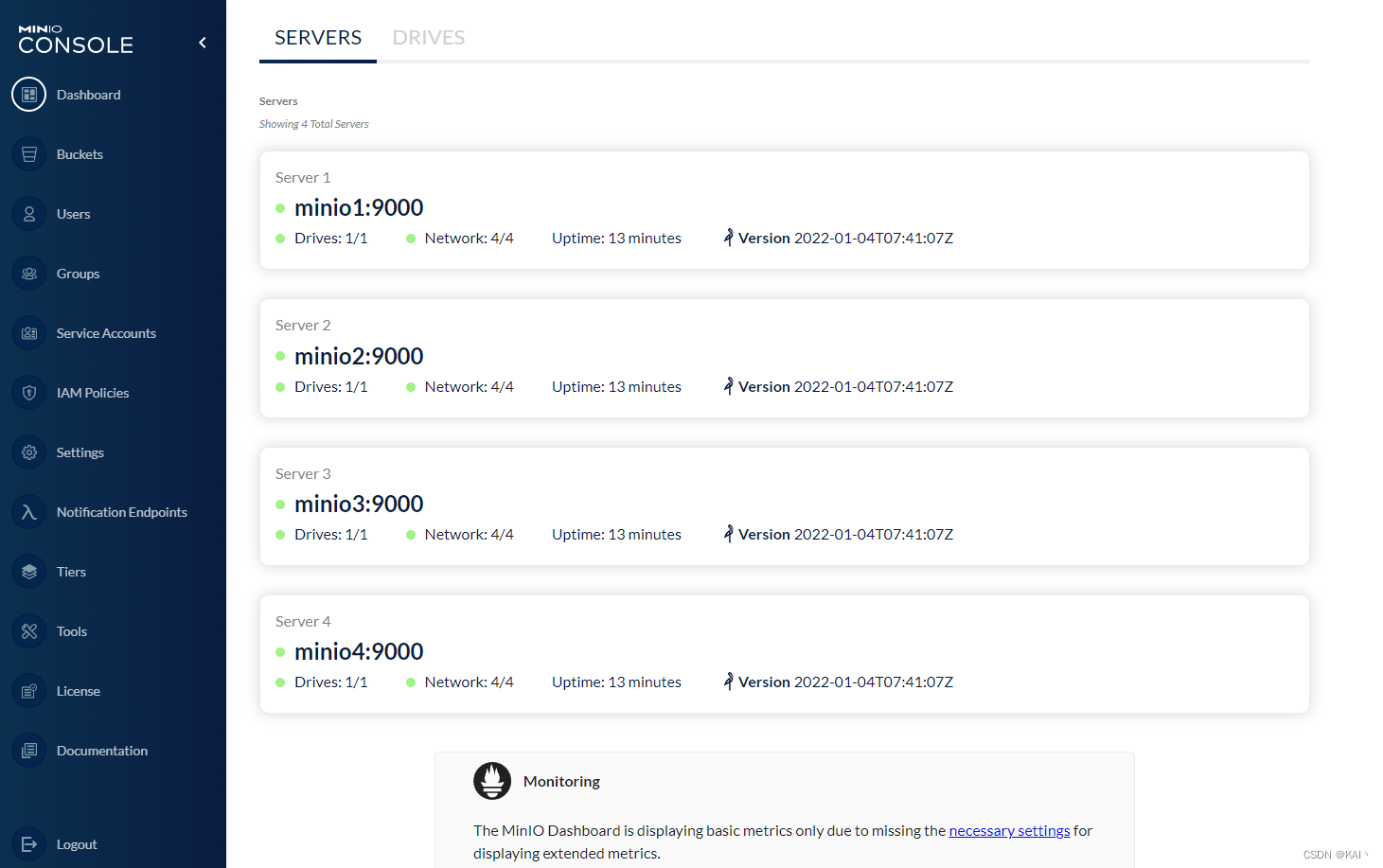Click the green status dot beside minio1:9000
Image resolution: width=1383 pixels, height=868 pixels.
[280, 208]
